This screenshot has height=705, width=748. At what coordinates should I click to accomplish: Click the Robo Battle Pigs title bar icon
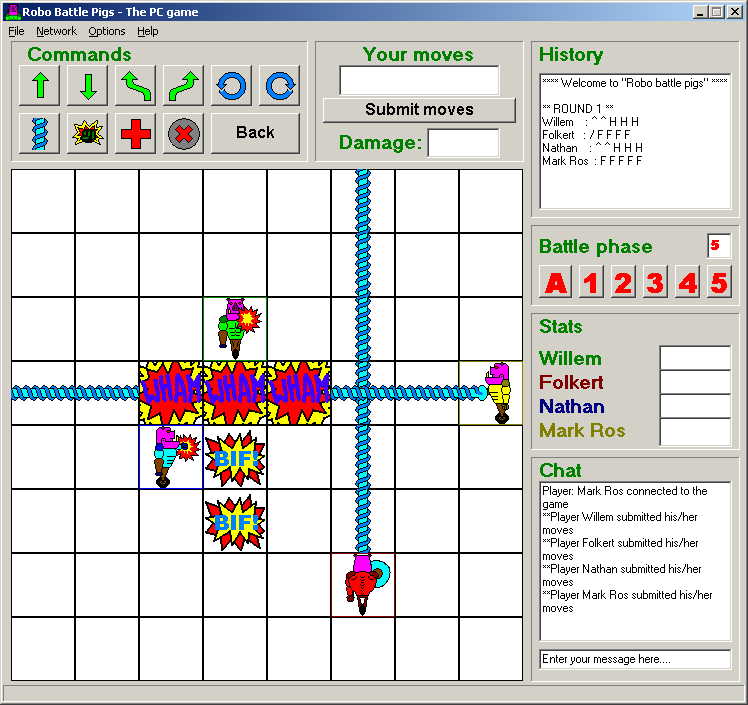pos(13,11)
